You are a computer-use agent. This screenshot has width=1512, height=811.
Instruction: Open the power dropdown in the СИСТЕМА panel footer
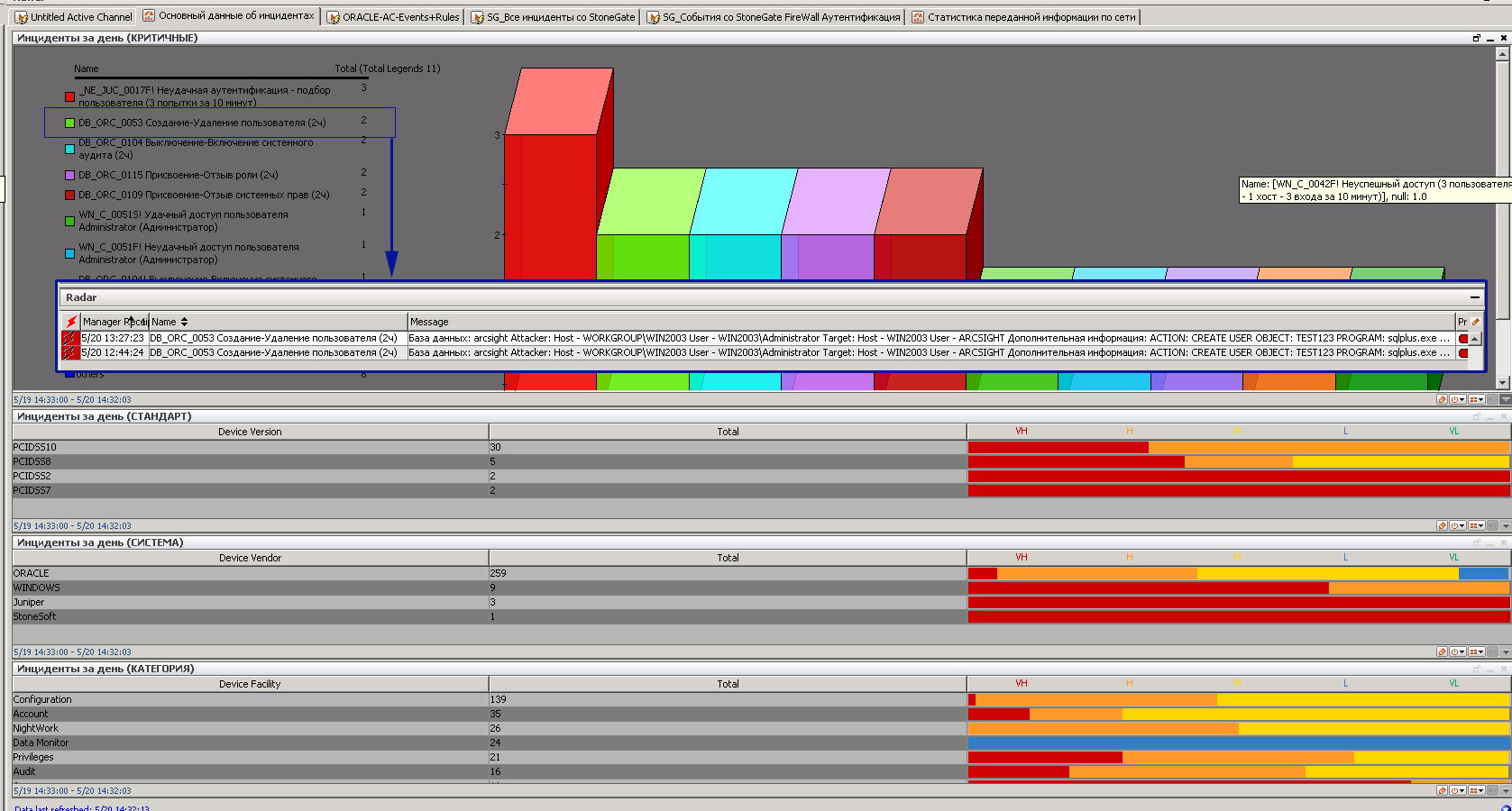tap(1458, 652)
